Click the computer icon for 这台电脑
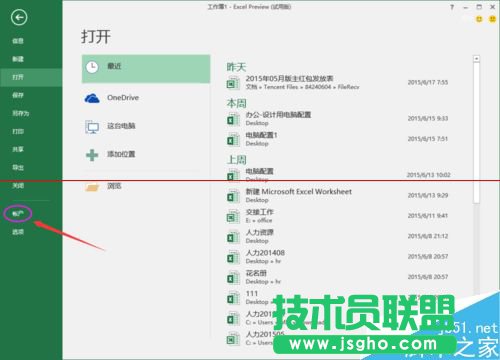 92,127
